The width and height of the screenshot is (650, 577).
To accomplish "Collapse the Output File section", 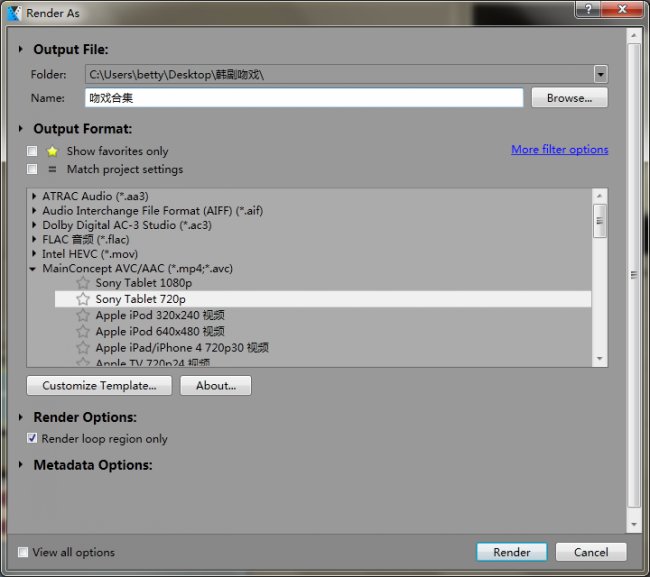I will tap(22, 49).
